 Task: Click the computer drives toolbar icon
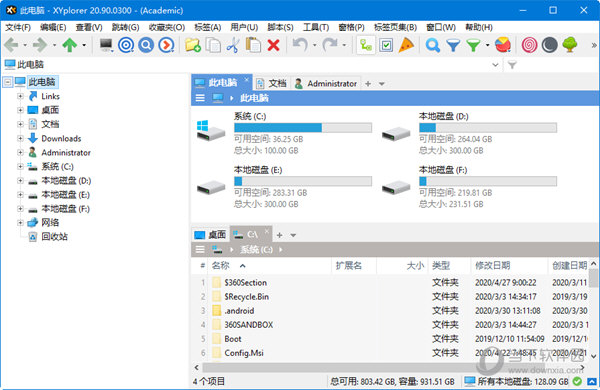(x=106, y=45)
